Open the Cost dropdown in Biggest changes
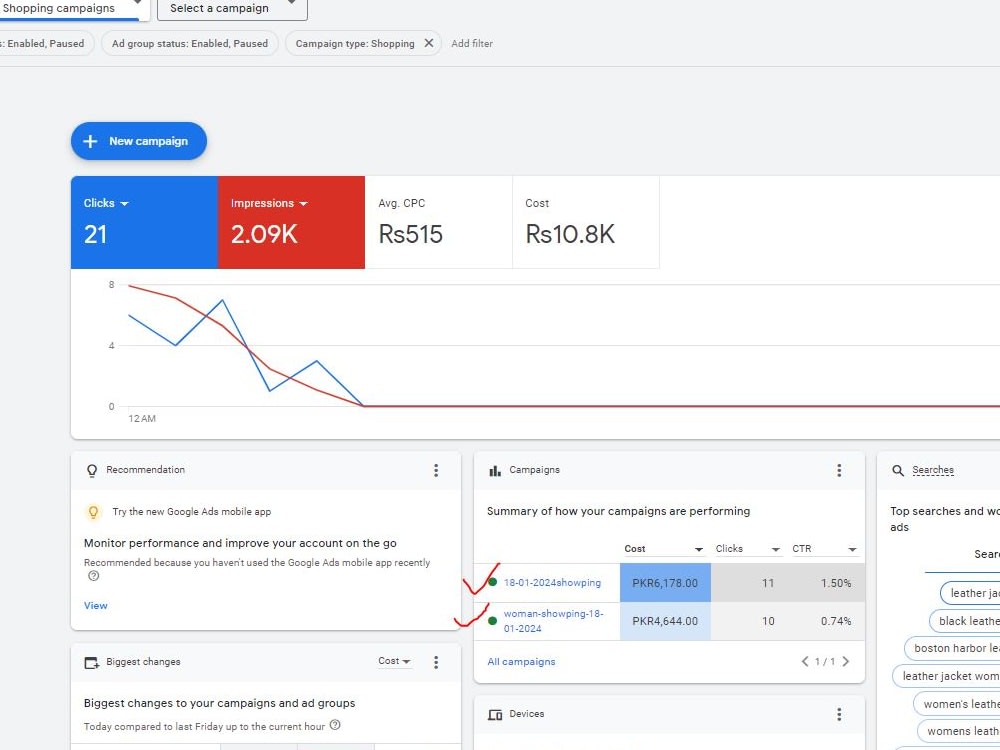The height and width of the screenshot is (750, 1000). point(394,661)
